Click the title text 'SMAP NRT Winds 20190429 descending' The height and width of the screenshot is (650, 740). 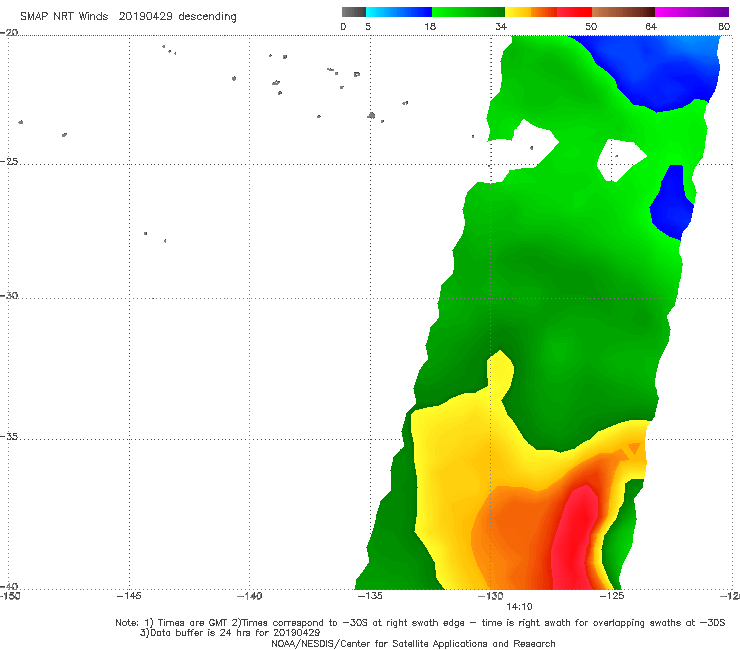[x=128, y=16]
